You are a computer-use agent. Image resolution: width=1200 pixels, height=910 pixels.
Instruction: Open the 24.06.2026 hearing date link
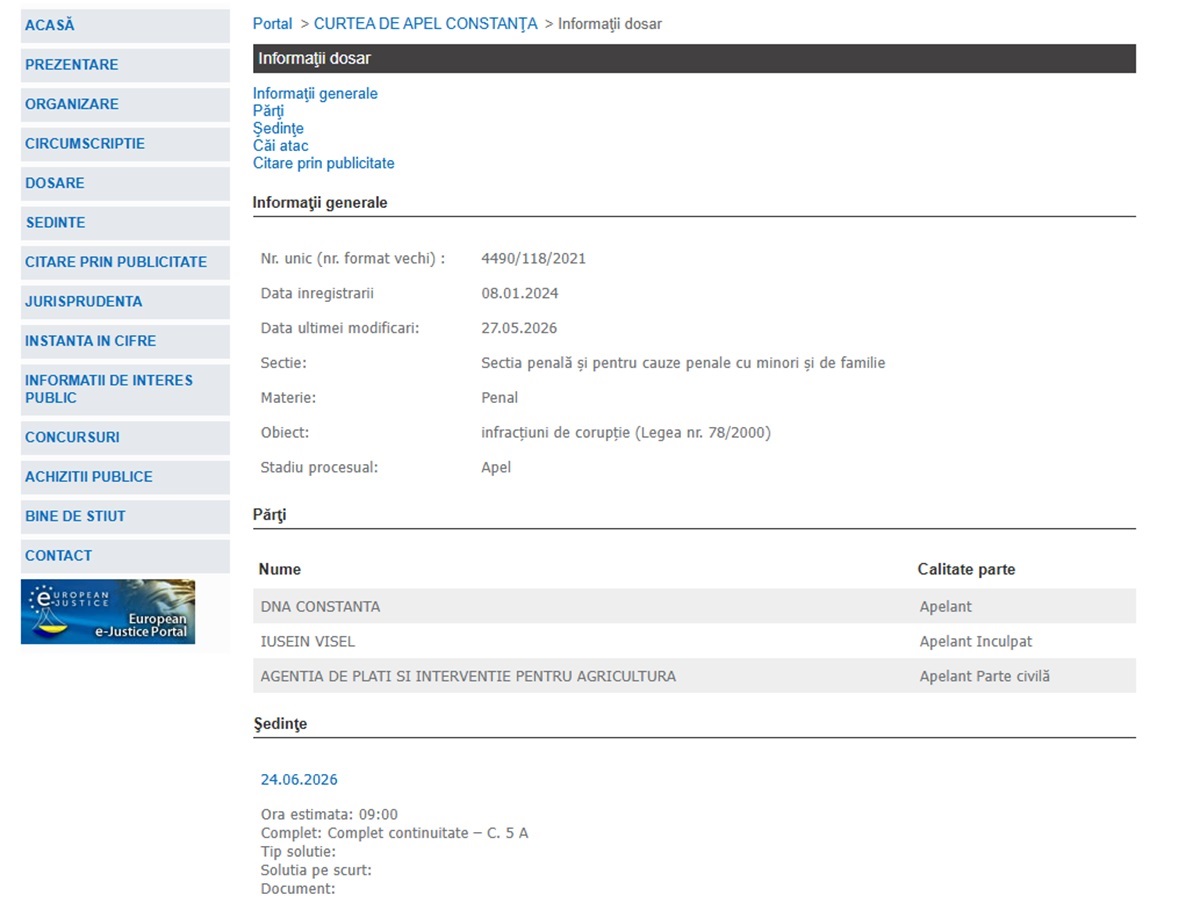[x=299, y=780]
